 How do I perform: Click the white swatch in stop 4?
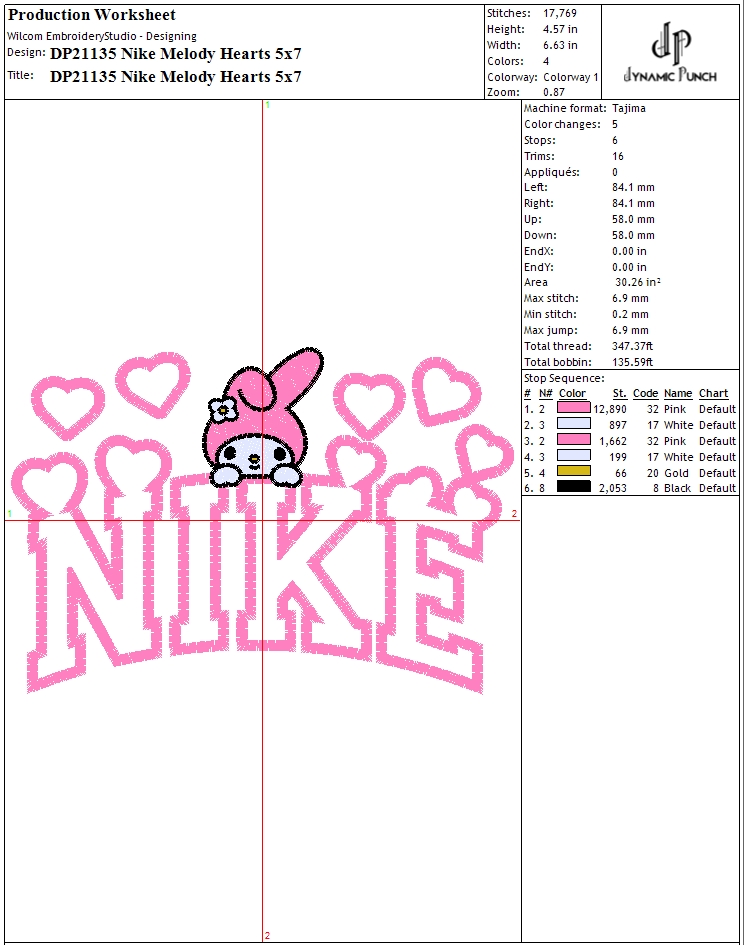point(573,456)
